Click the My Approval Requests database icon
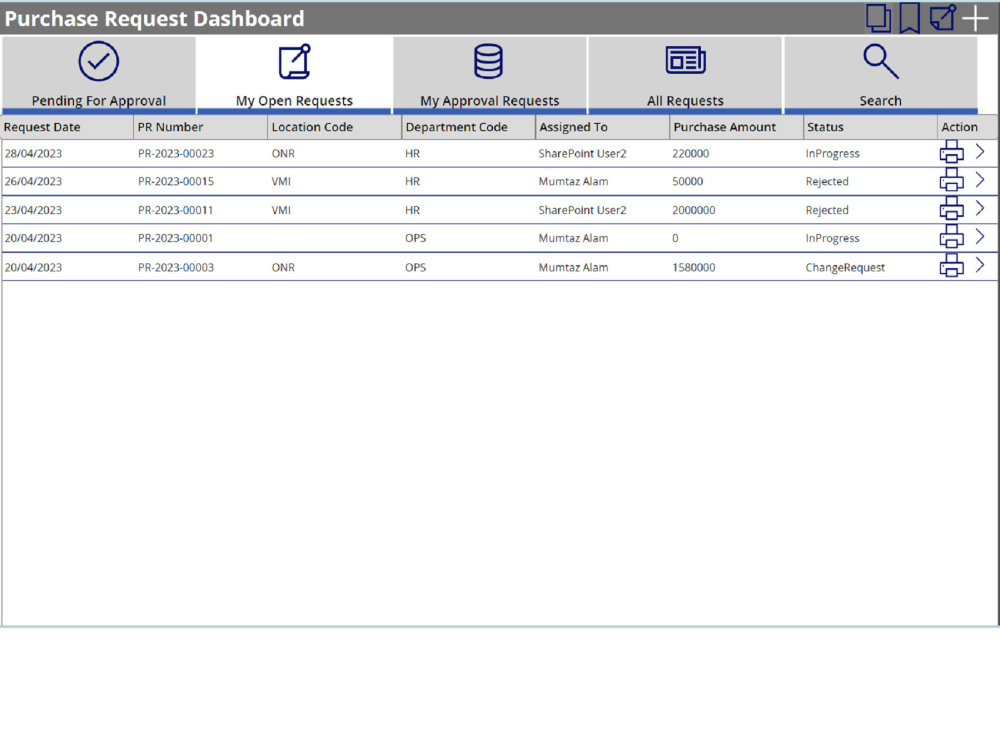This screenshot has width=1000, height=750. (489, 61)
